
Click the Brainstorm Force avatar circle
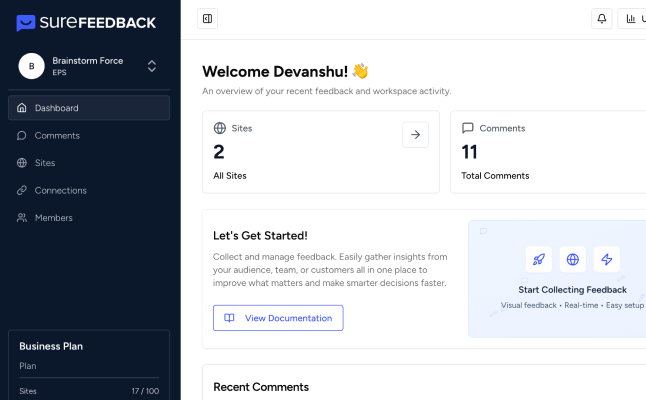point(31,66)
